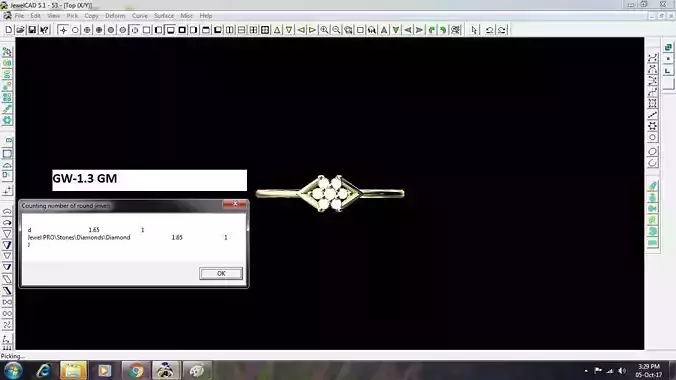
Task: Click the green gear icon in left toolbar
Action: click(x=7, y=120)
